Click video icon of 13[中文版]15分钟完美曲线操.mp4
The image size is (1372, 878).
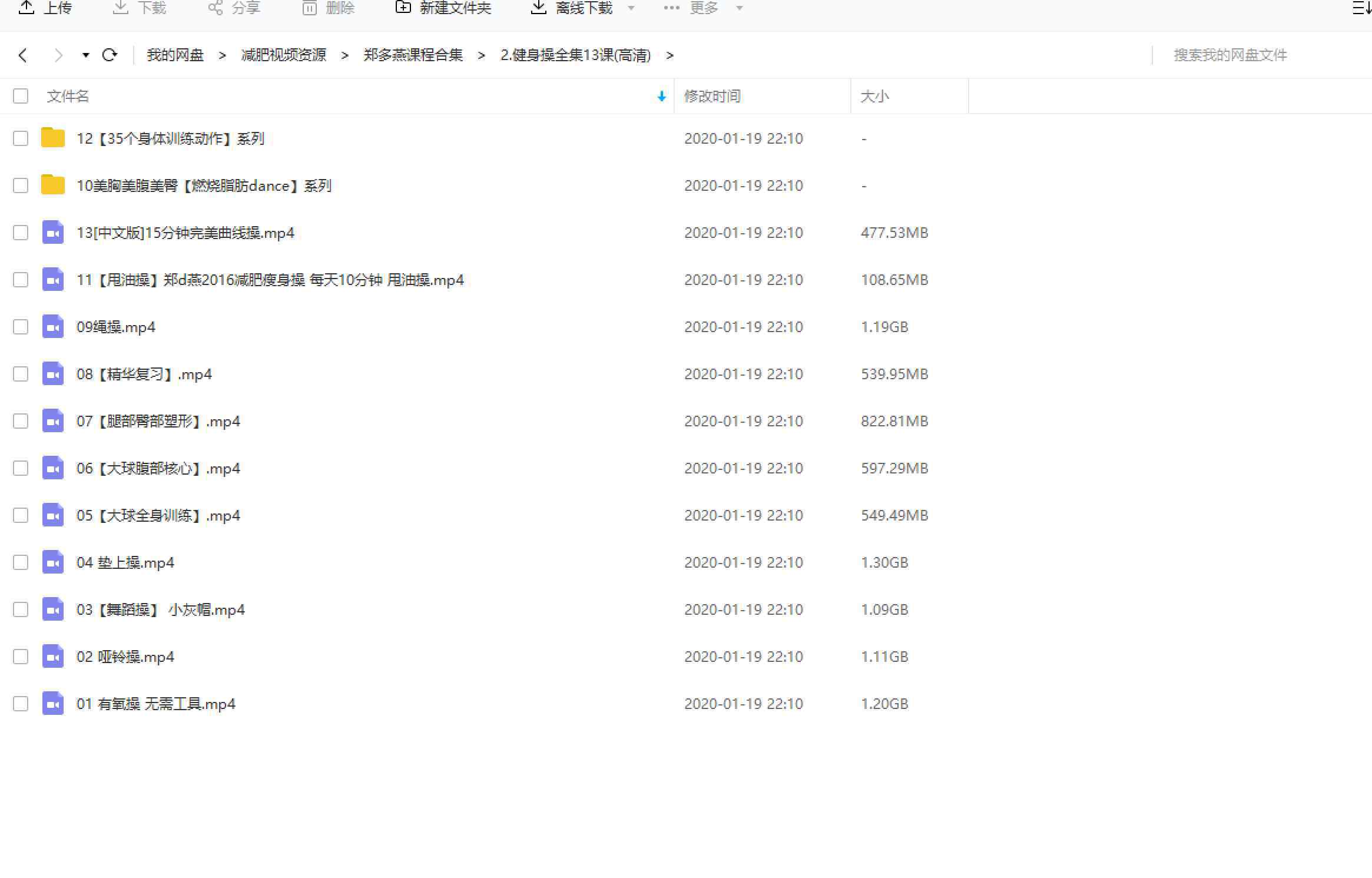pos(53,232)
